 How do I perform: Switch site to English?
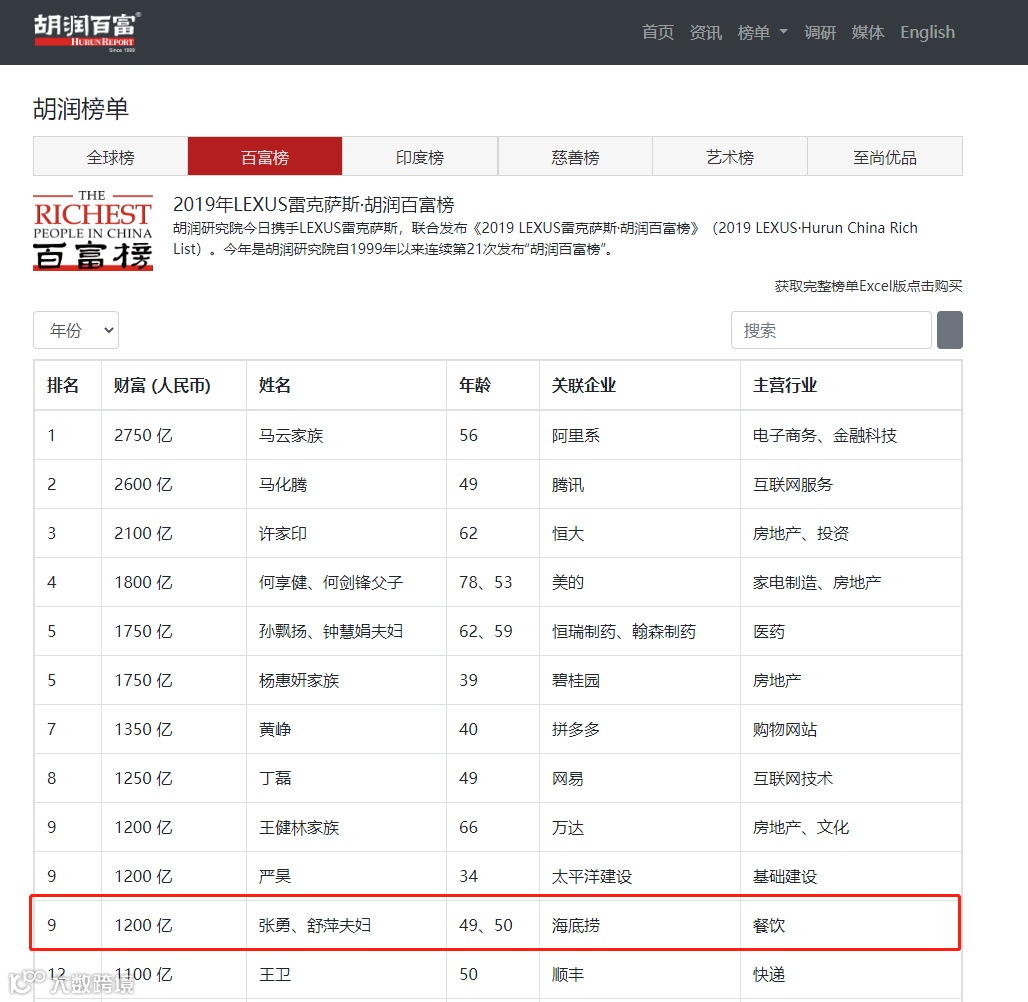[927, 32]
